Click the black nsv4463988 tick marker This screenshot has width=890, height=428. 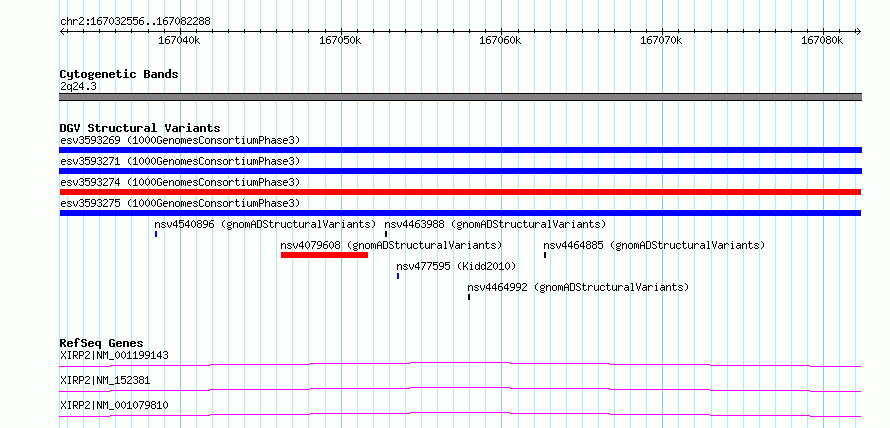pyautogui.click(x=386, y=234)
